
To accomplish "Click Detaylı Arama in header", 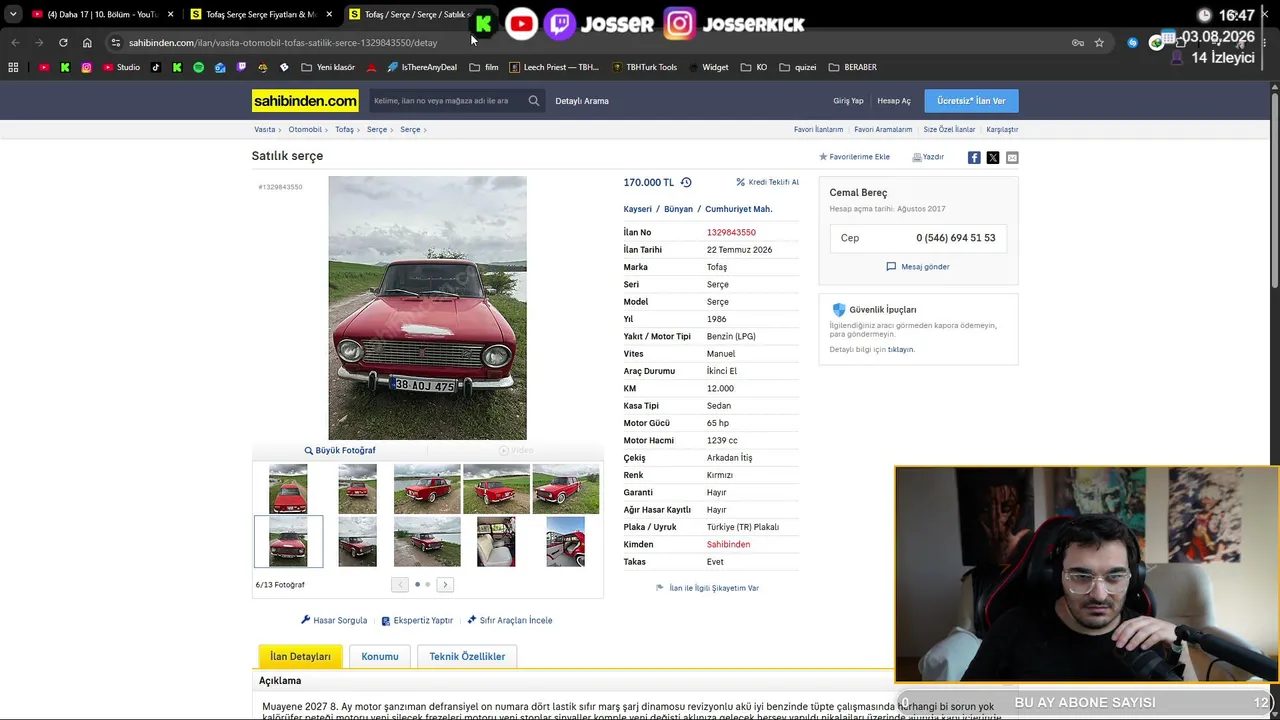I will 582,101.
